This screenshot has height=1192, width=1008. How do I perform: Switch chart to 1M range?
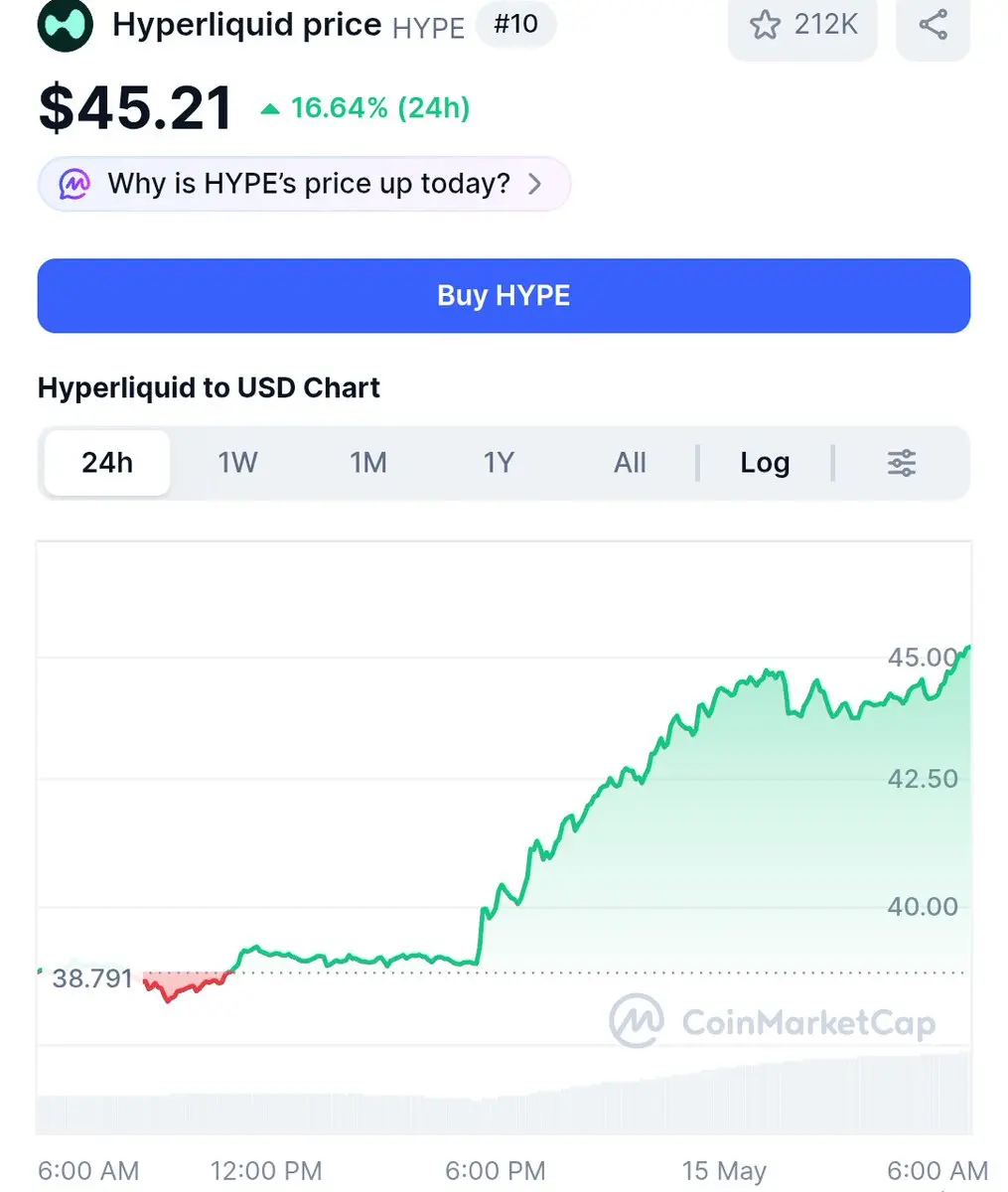[x=367, y=463]
